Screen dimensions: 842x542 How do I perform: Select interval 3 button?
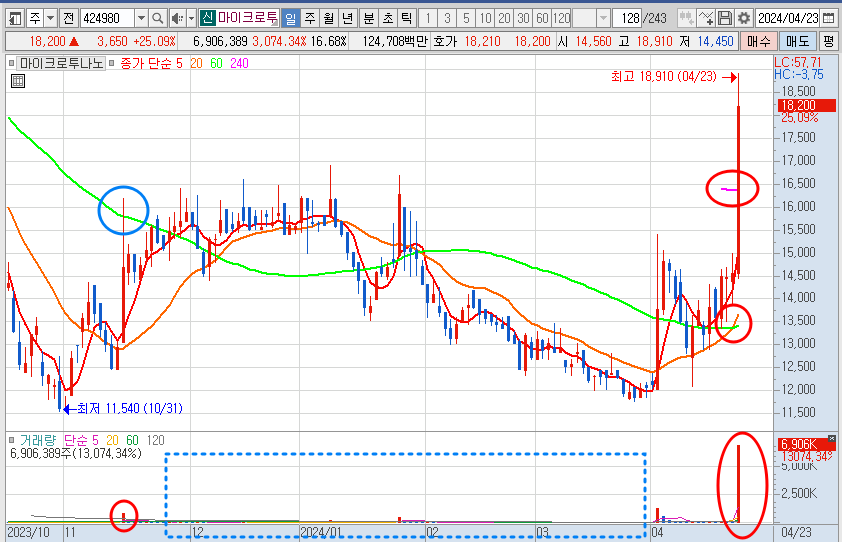tap(447, 19)
